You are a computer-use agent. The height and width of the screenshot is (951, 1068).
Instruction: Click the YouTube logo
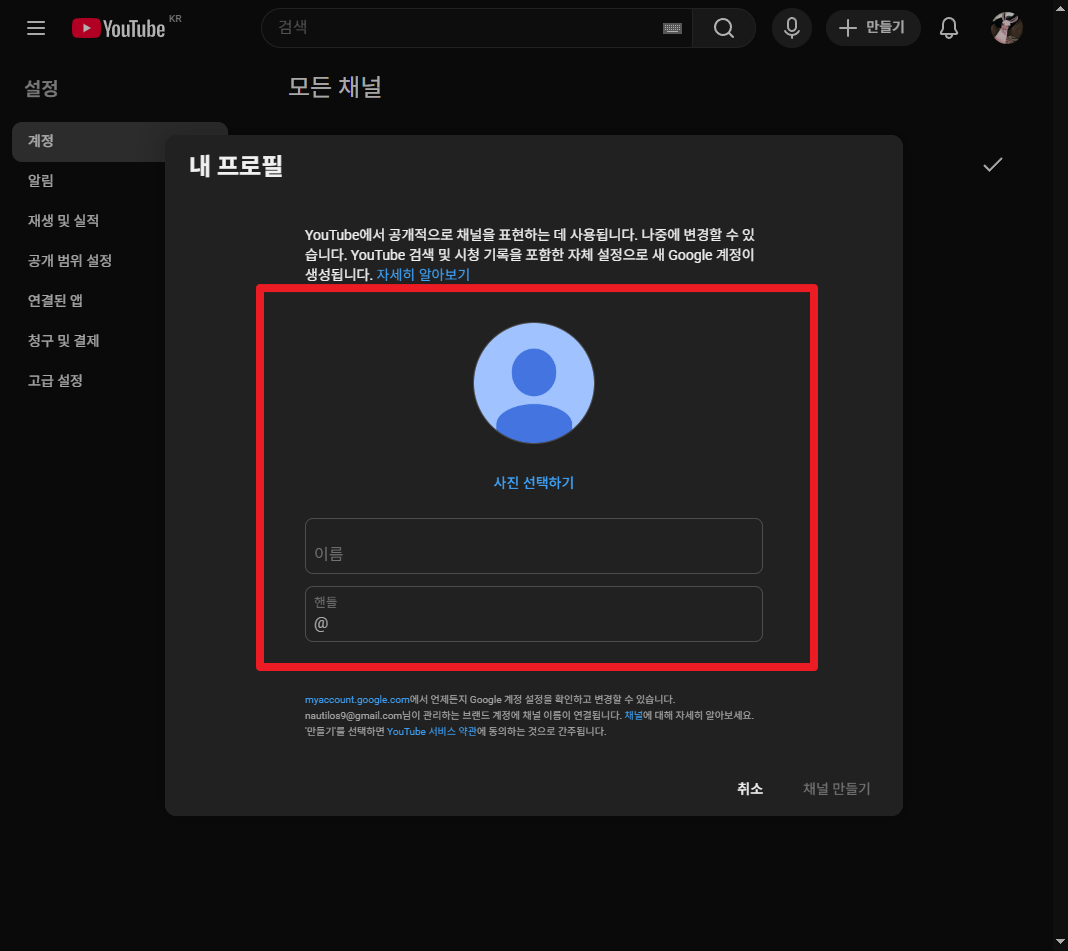120,28
